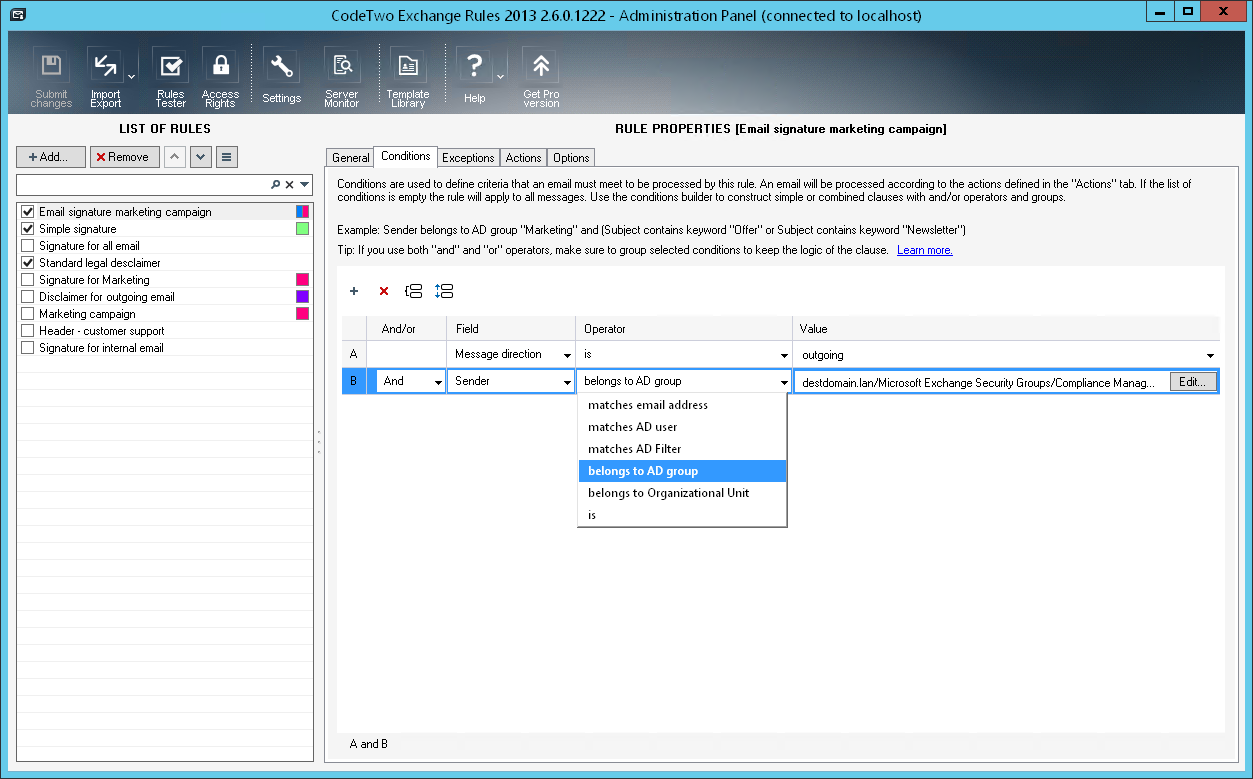Expand the rules search filter dropdown arrow
Viewport: 1253px width, 779px height.
305,185
